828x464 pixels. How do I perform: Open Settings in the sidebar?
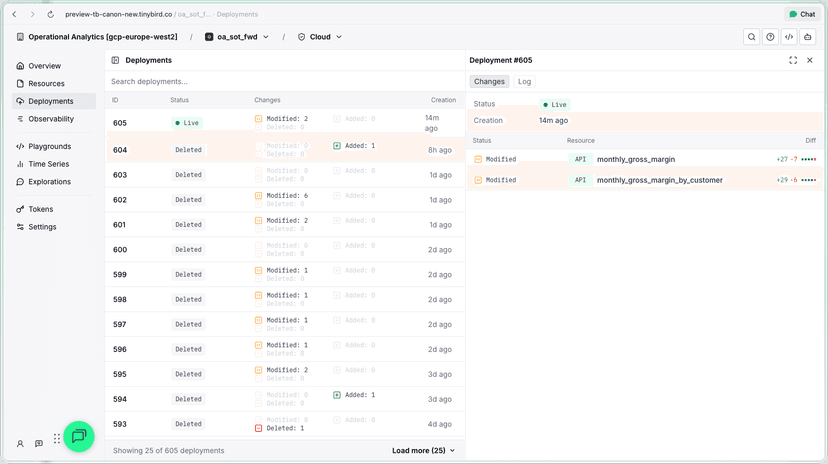54,227
